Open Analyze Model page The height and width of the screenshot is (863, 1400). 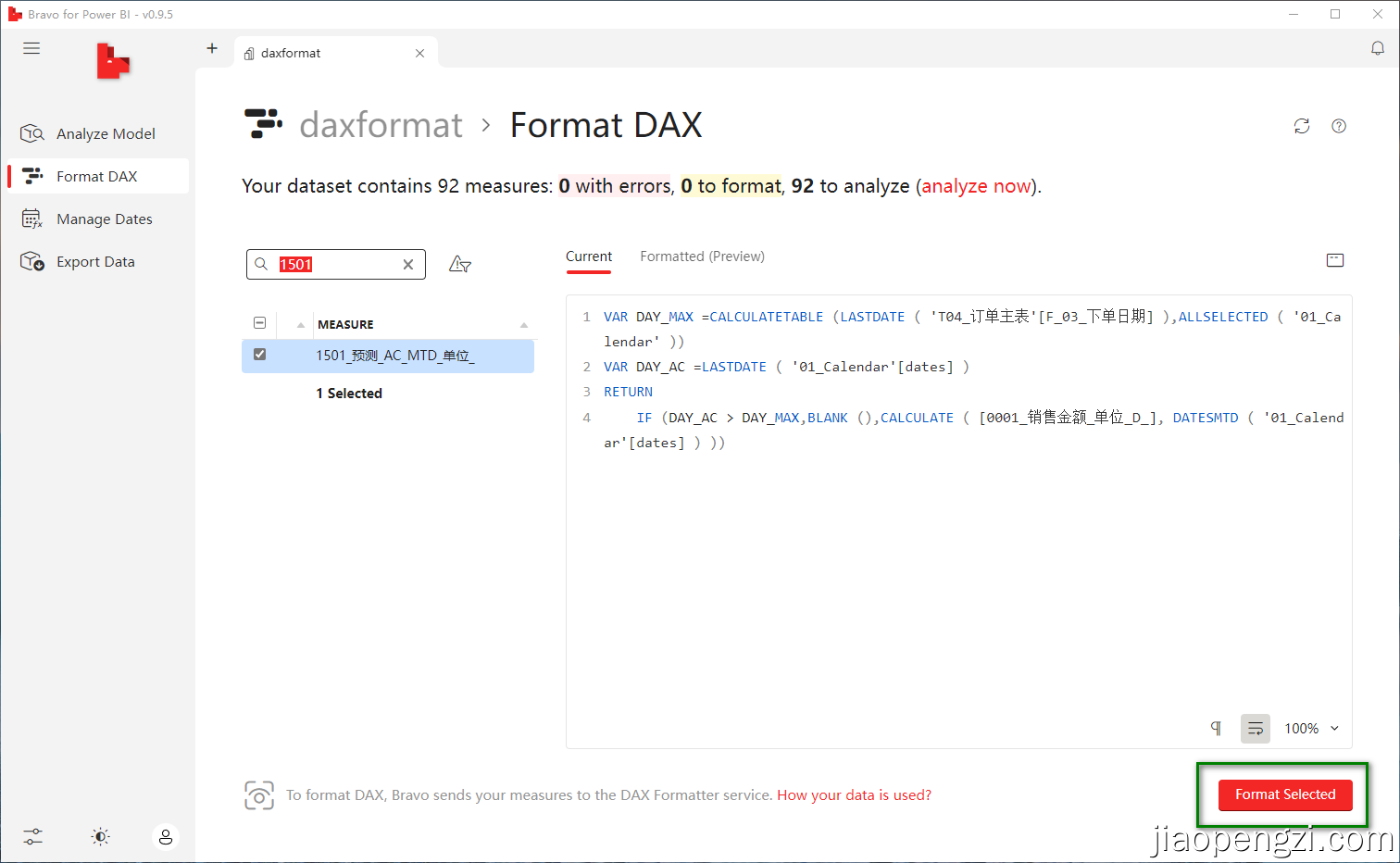pyautogui.click(x=98, y=133)
